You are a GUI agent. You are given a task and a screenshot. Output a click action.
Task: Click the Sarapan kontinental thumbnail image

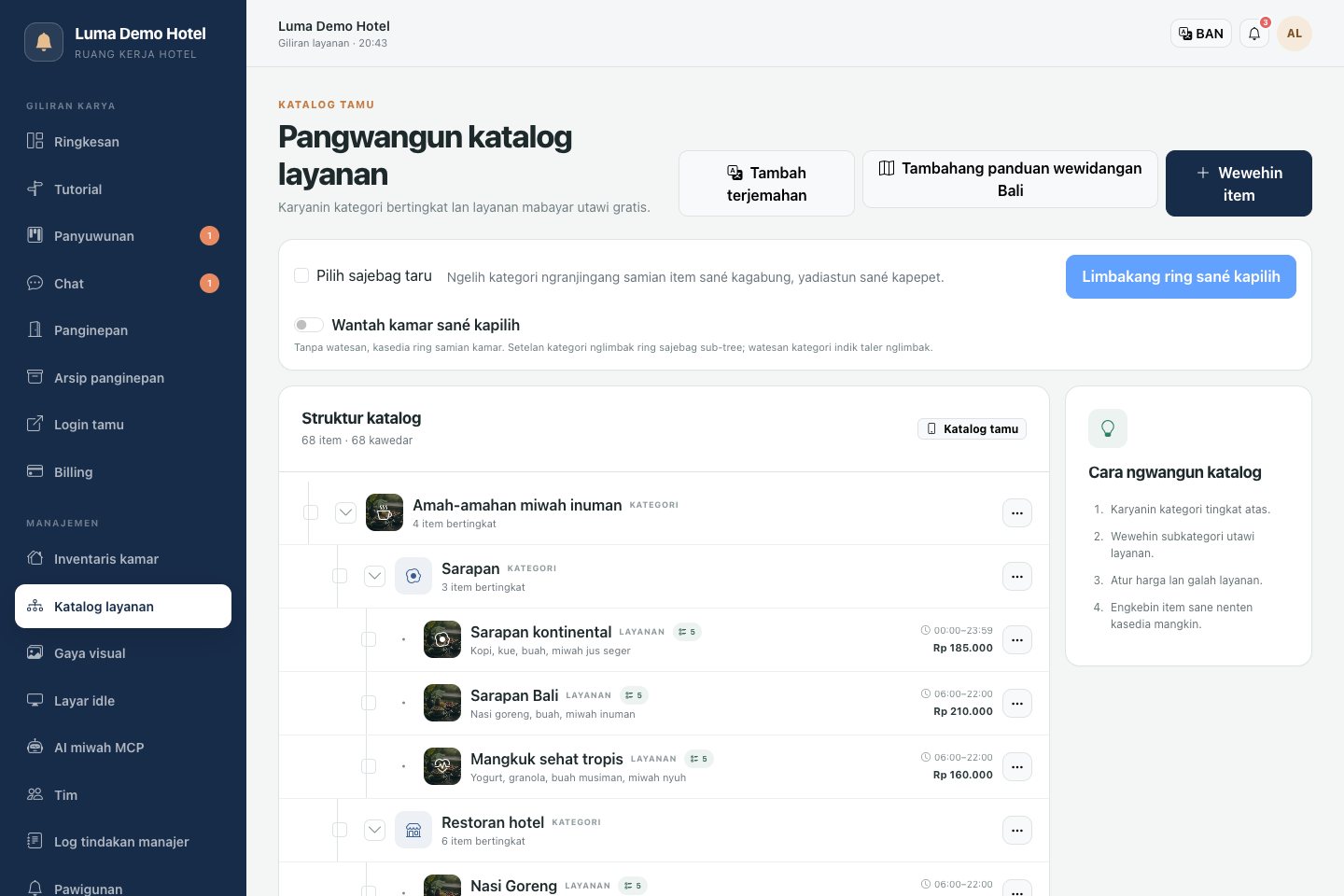coord(442,639)
